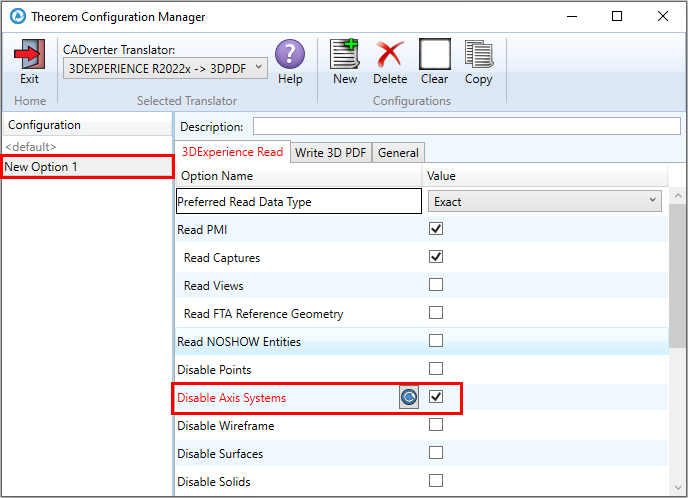The width and height of the screenshot is (688, 498).
Task: Switch to the 3DExperience Read tab
Action: [233, 152]
